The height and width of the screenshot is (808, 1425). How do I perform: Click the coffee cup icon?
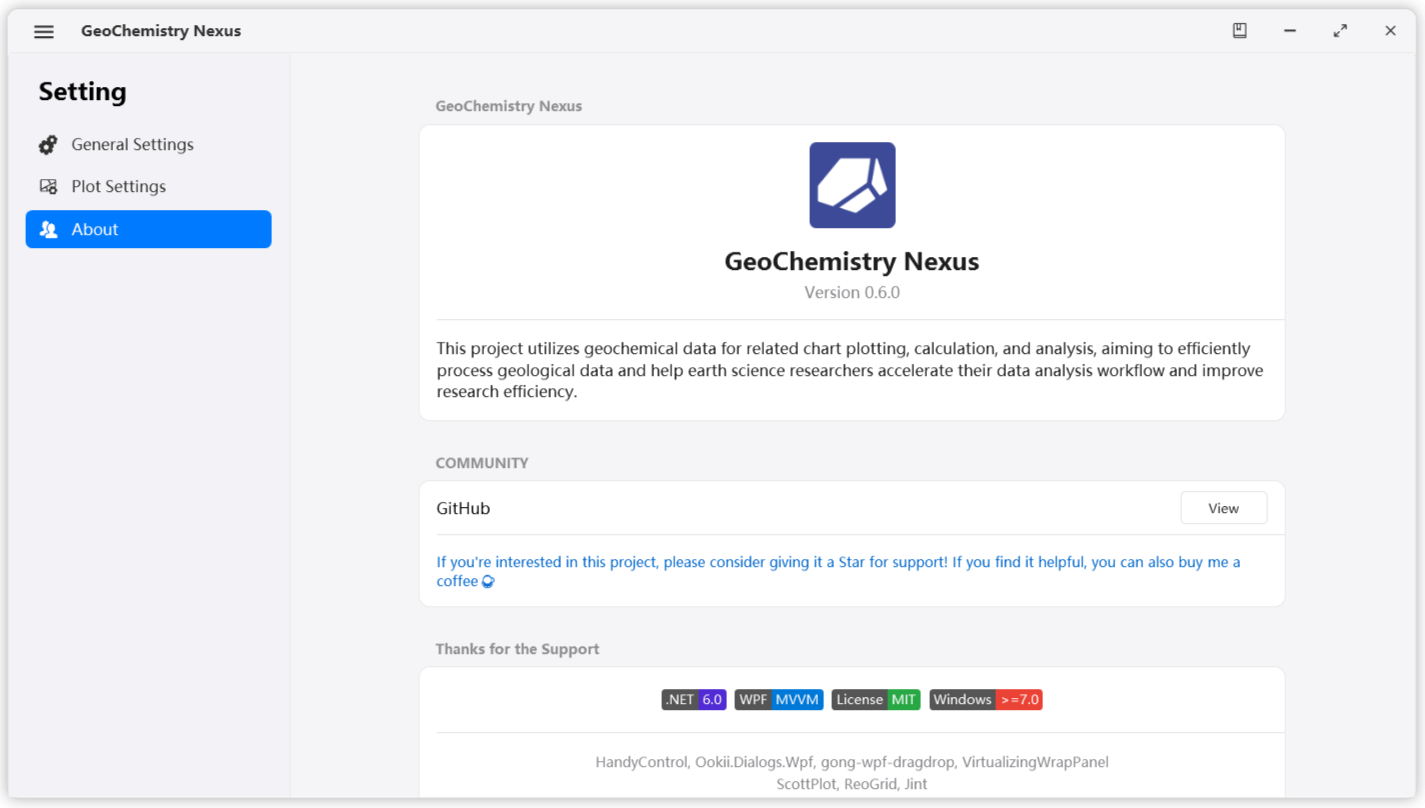click(x=488, y=581)
